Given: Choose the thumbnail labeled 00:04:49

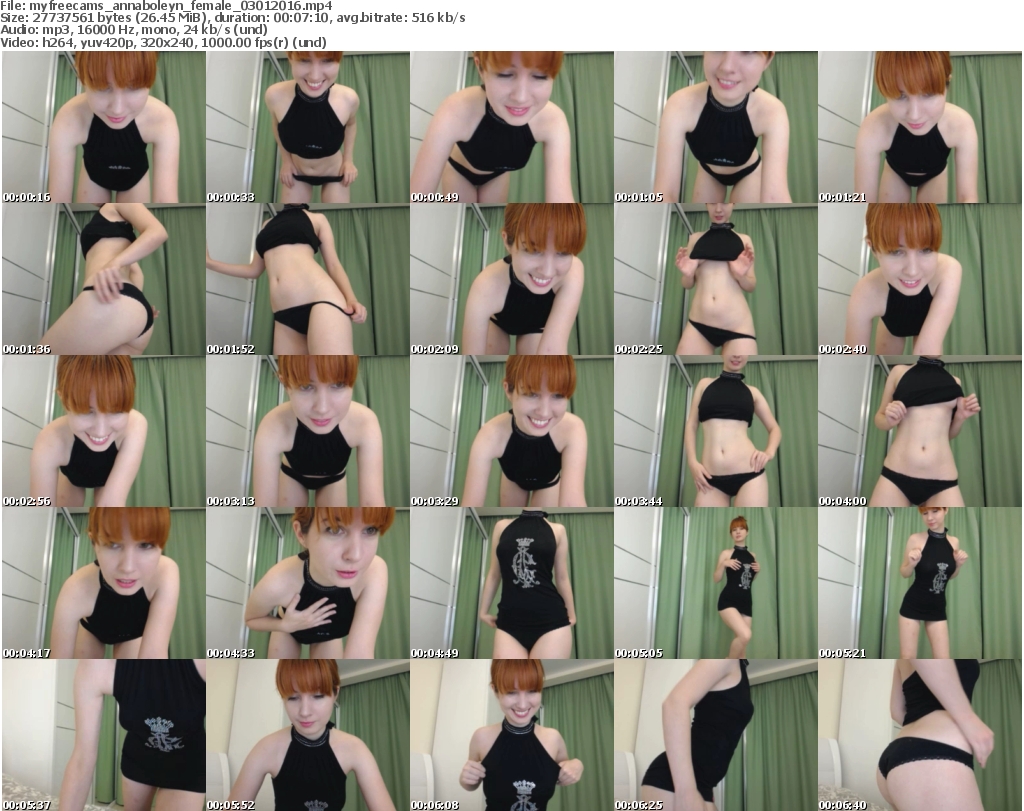Looking at the screenshot, I should (511, 583).
